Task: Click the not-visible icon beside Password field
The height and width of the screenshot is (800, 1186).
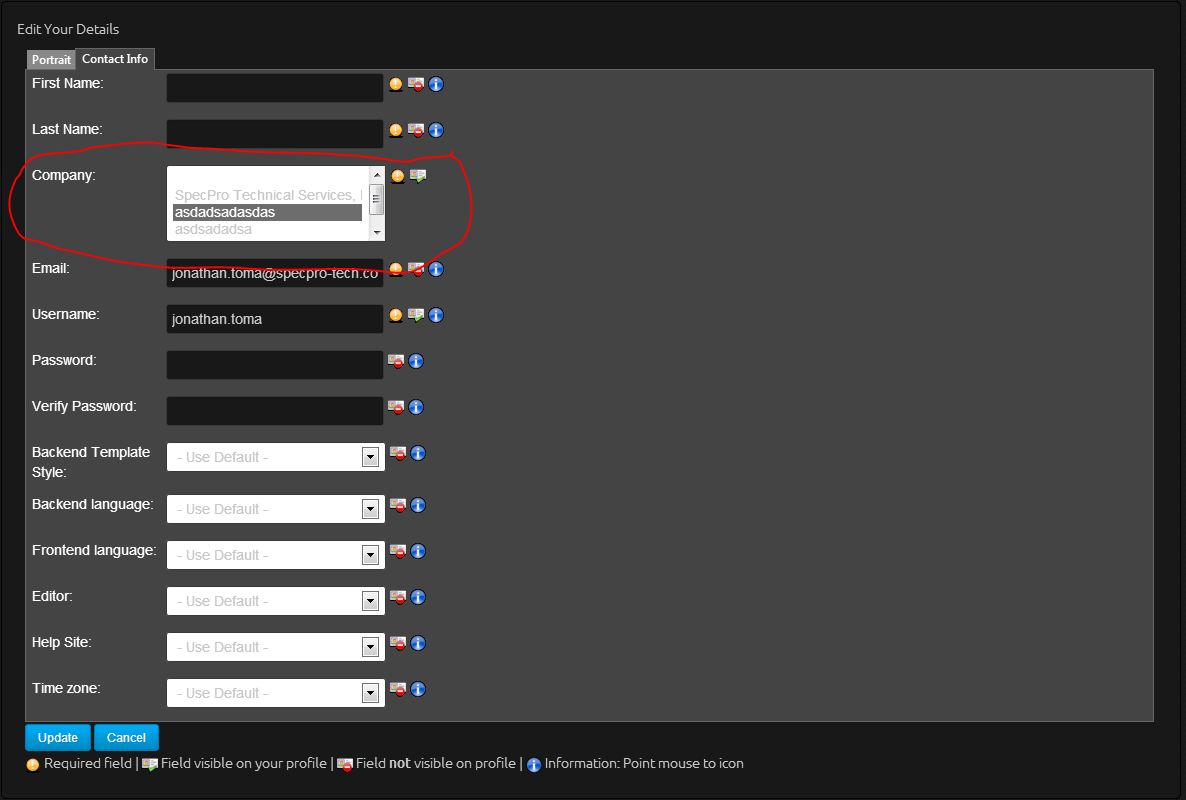Action: pos(396,361)
